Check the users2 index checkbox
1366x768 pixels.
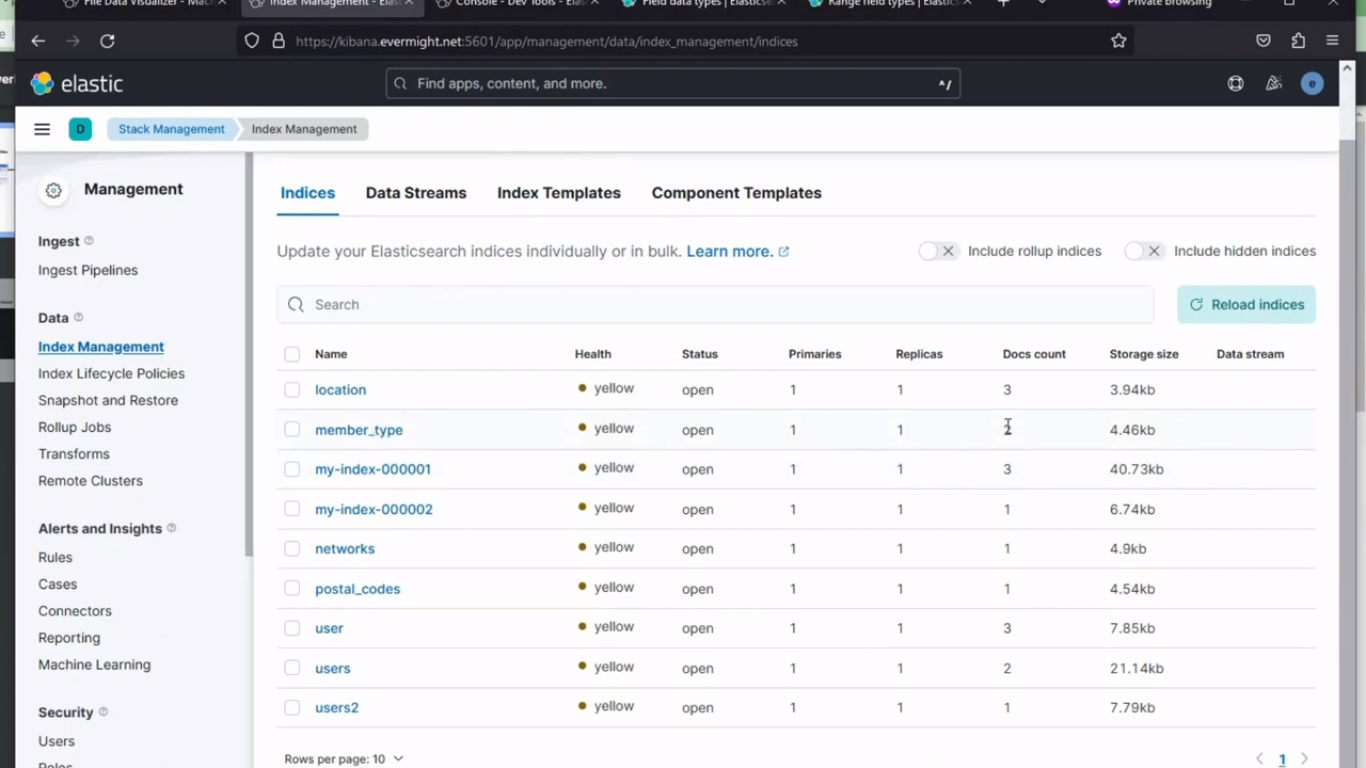pos(292,708)
